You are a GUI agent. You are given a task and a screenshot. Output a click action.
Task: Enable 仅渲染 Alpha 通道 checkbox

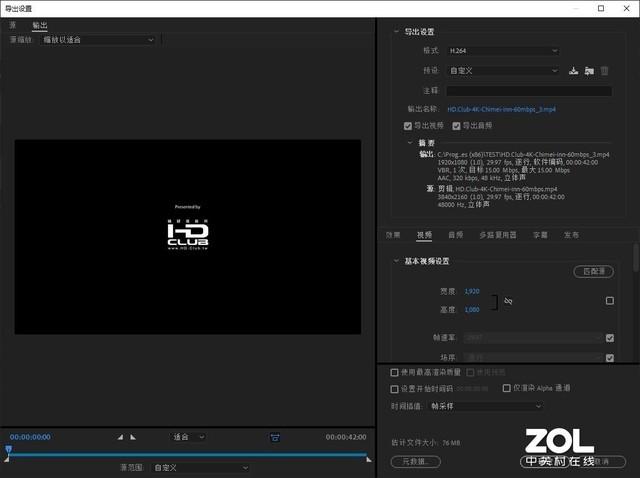pyautogui.click(x=507, y=388)
